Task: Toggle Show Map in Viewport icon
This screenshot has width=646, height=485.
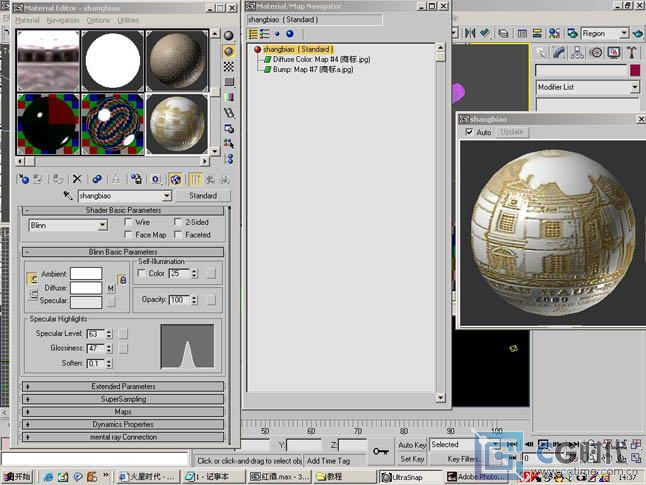Action: (x=176, y=179)
